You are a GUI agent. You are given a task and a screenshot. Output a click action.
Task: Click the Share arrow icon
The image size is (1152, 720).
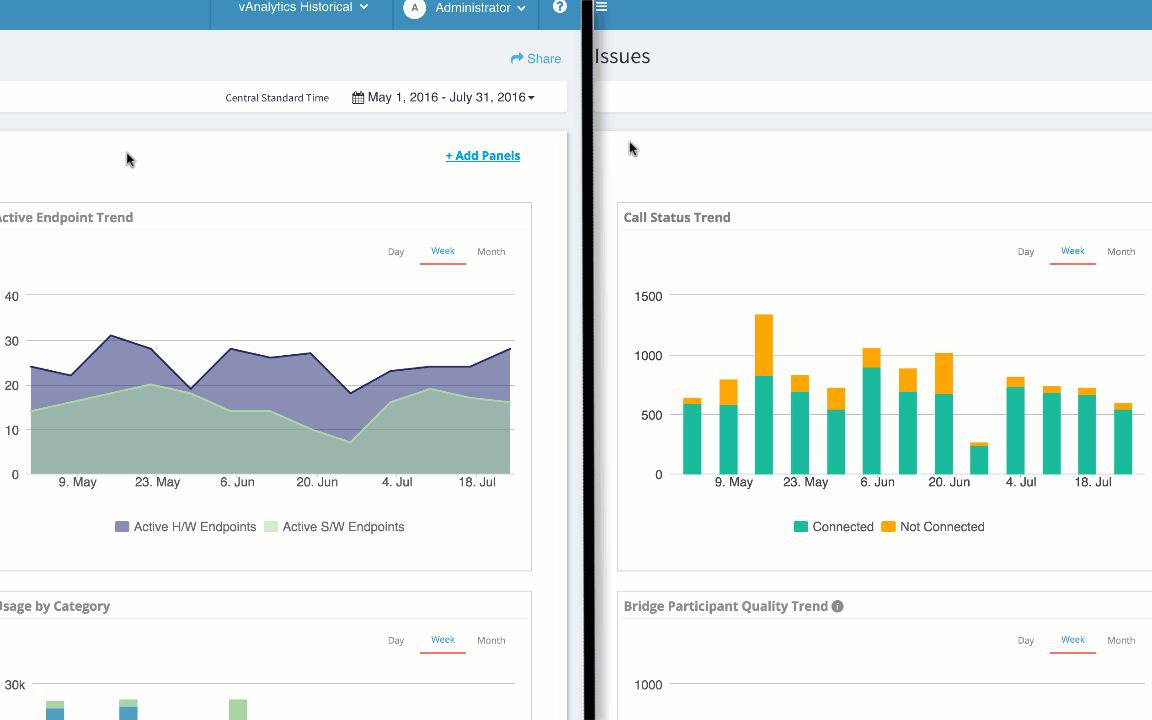(x=517, y=58)
